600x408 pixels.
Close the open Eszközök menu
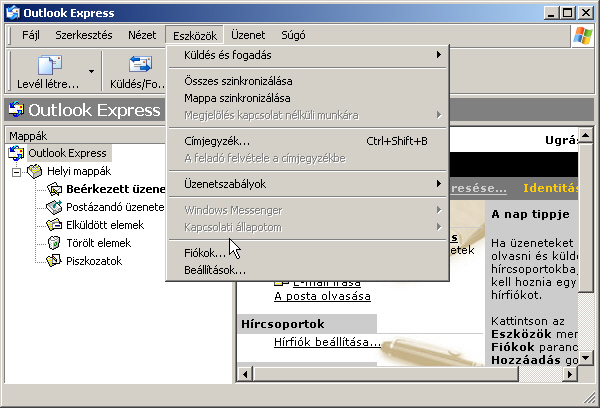point(195,36)
